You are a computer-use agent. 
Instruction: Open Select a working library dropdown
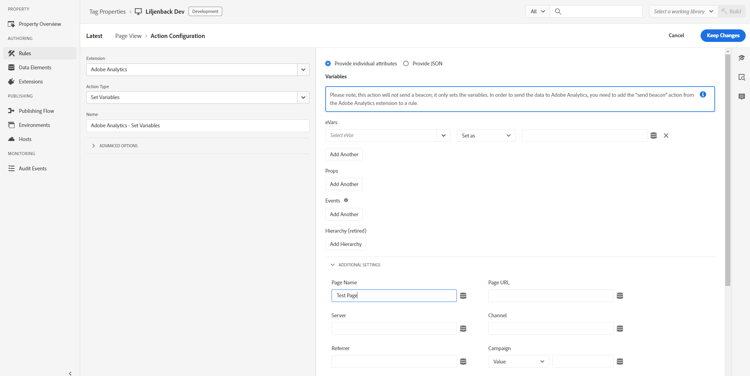(684, 11)
